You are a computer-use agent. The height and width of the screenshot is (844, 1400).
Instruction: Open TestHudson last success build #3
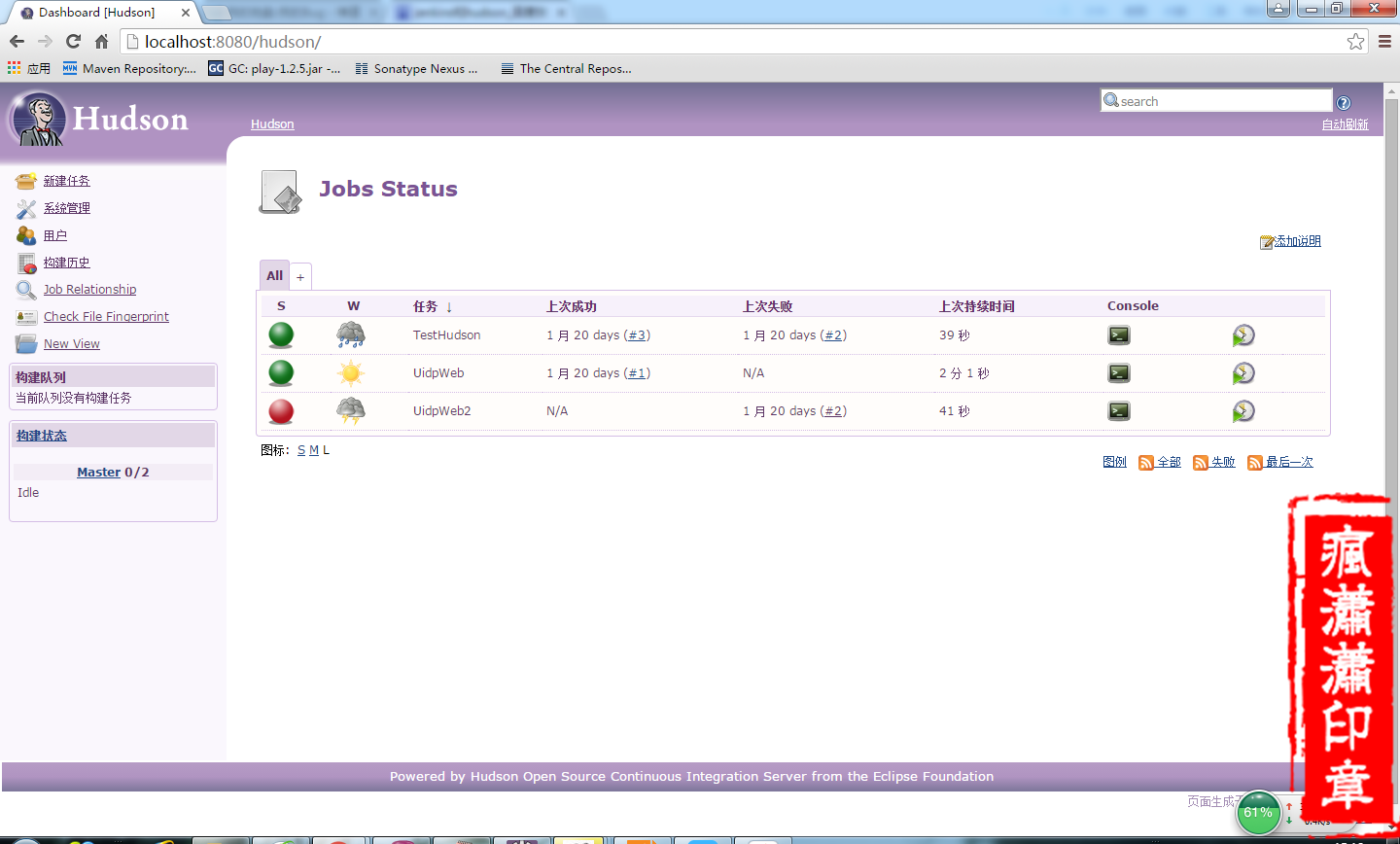coord(638,335)
